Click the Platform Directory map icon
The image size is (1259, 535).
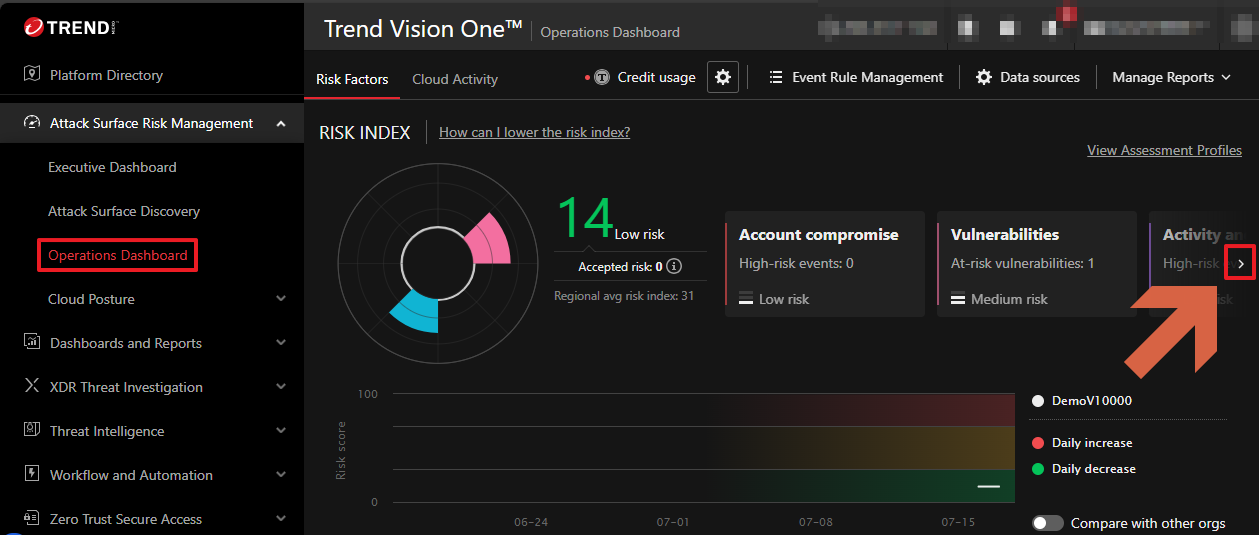31,75
